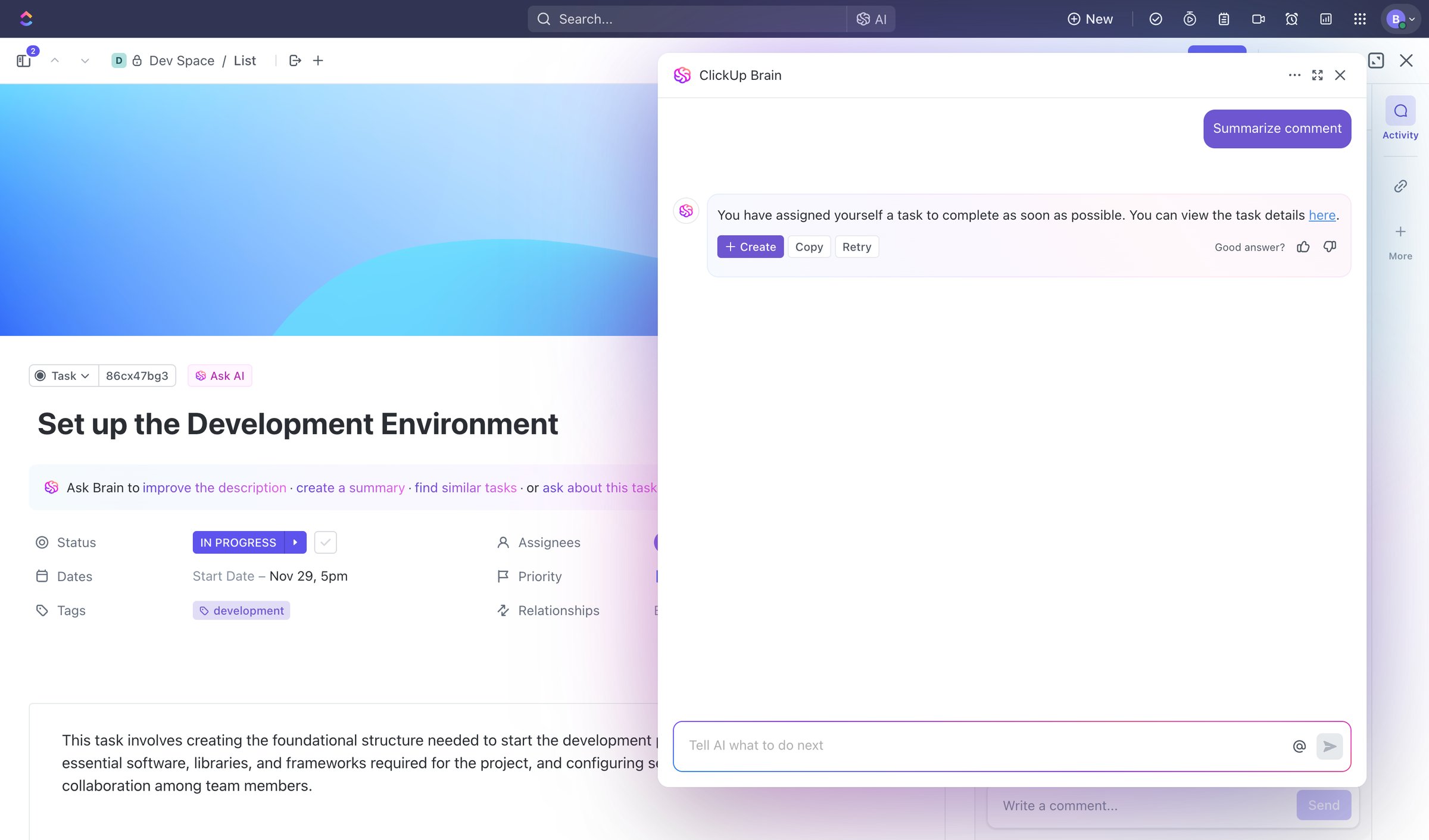Open the Task type dropdown
The width and height of the screenshot is (1429, 840).
pos(64,376)
